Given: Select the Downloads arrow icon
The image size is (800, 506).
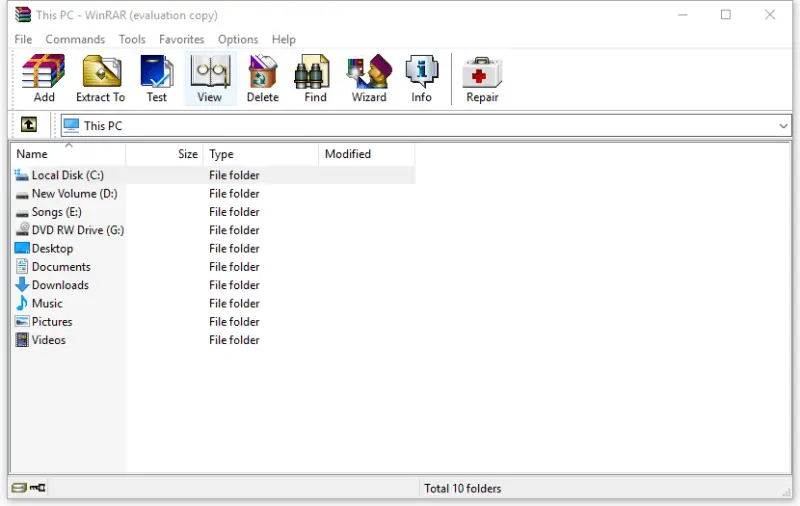Looking at the screenshot, I should [22, 285].
